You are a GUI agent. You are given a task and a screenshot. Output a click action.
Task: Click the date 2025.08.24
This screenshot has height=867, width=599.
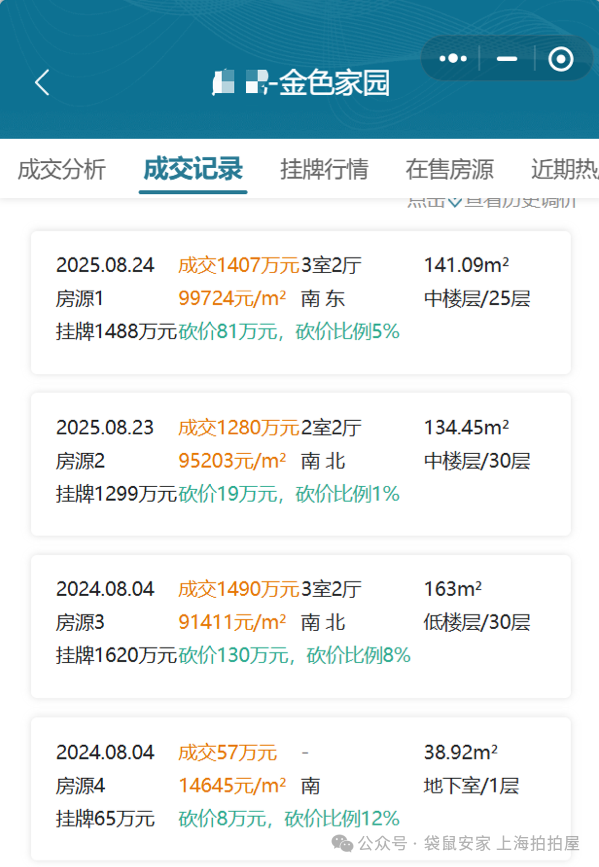pyautogui.click(x=105, y=265)
